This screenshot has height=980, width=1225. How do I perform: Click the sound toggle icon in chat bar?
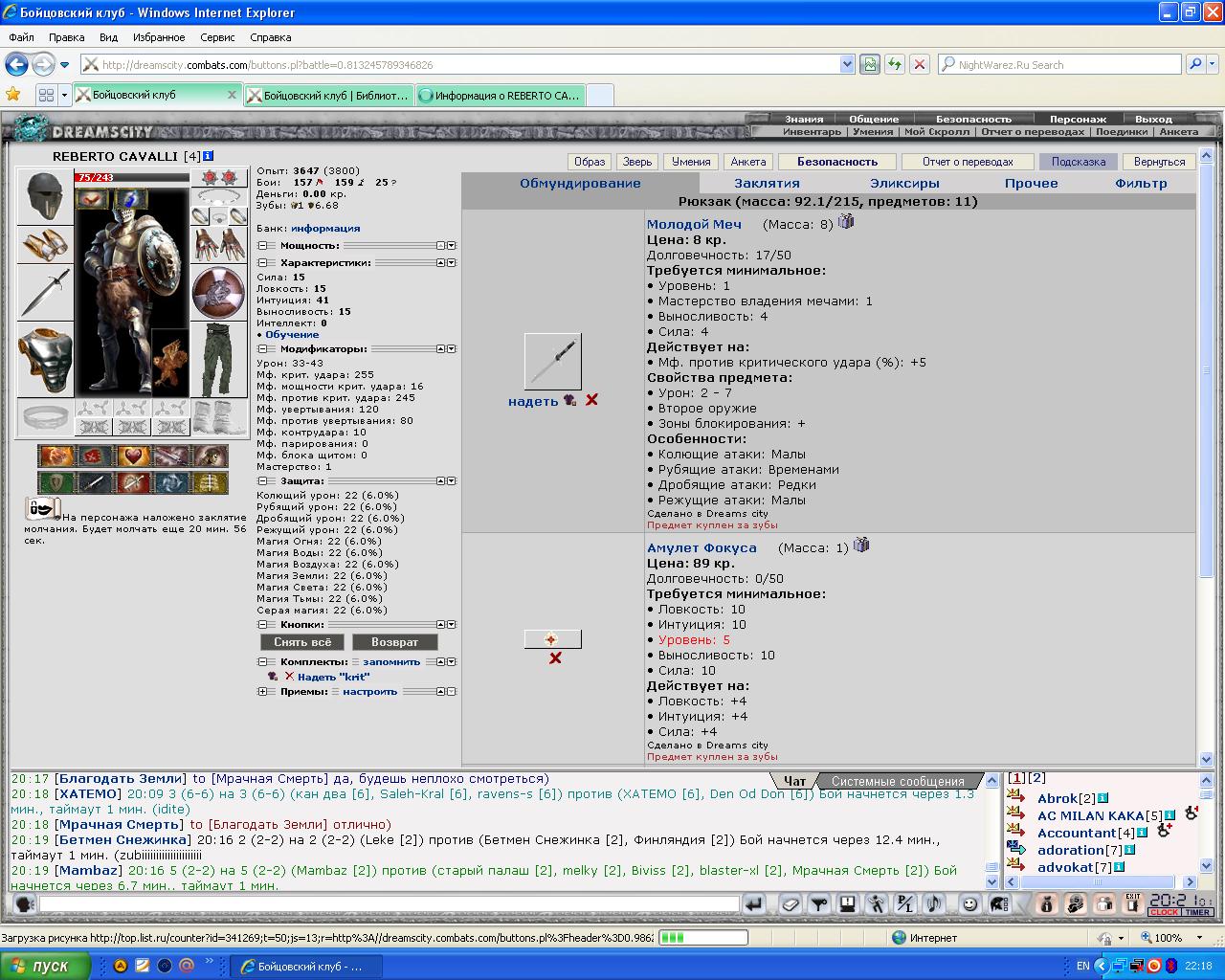click(934, 903)
